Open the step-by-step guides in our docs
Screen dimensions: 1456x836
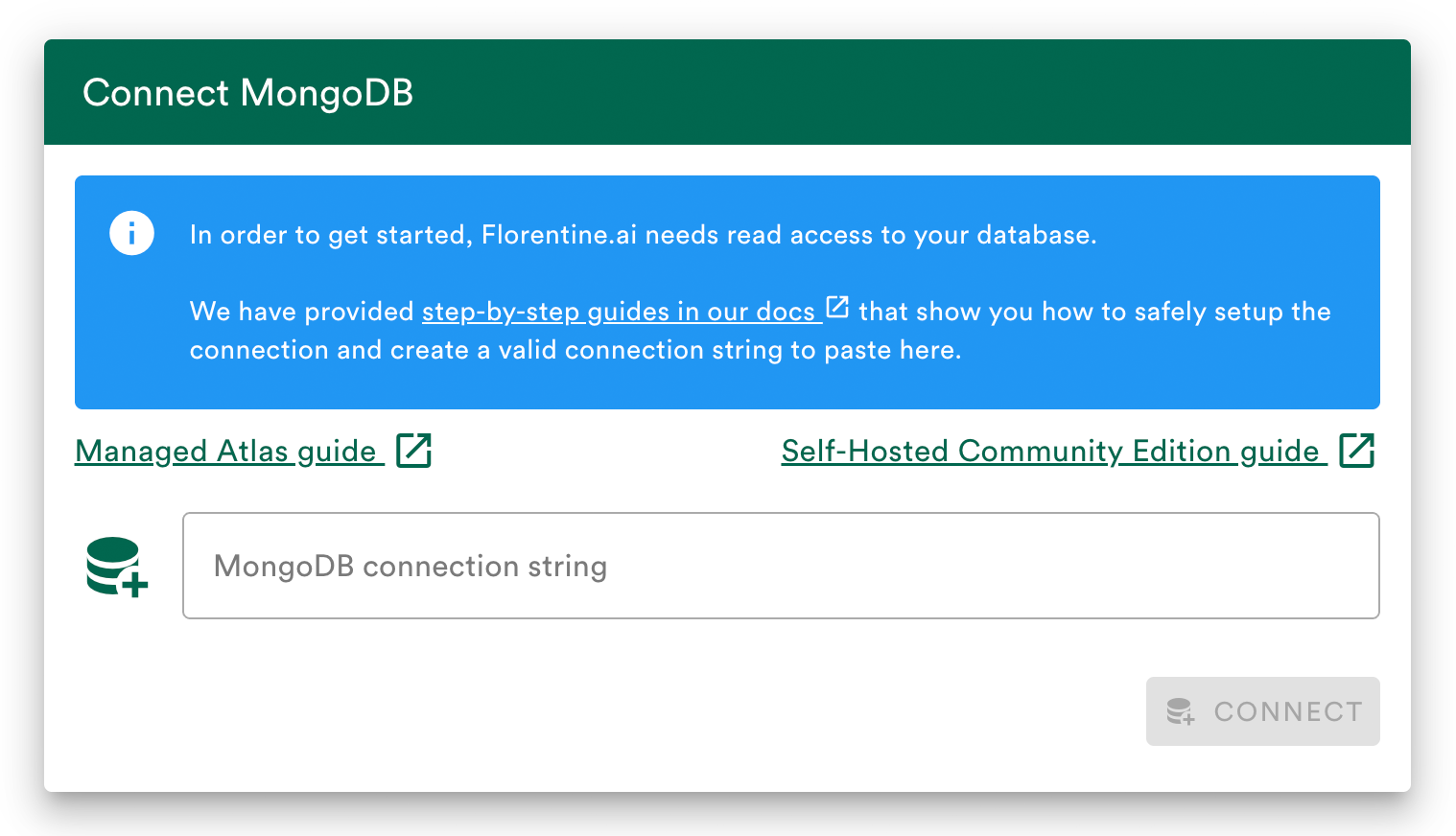(x=619, y=311)
